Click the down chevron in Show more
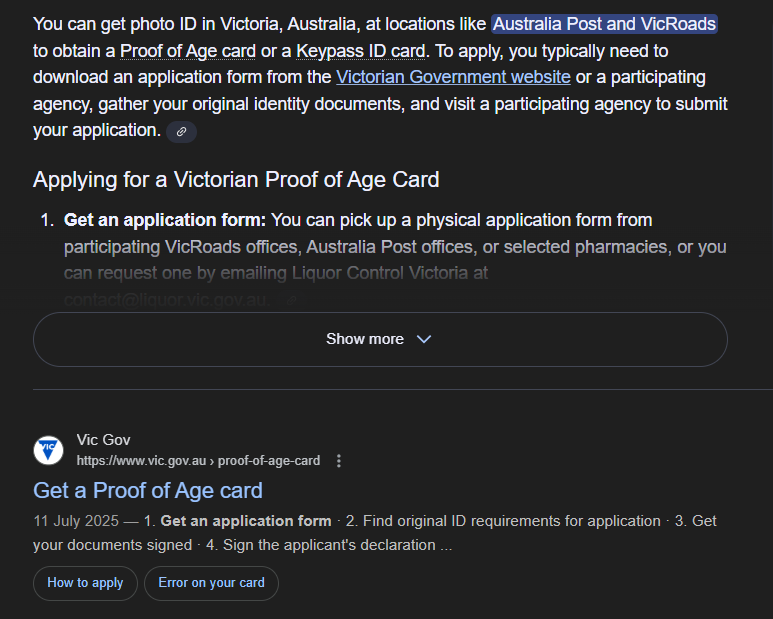 pyautogui.click(x=424, y=339)
